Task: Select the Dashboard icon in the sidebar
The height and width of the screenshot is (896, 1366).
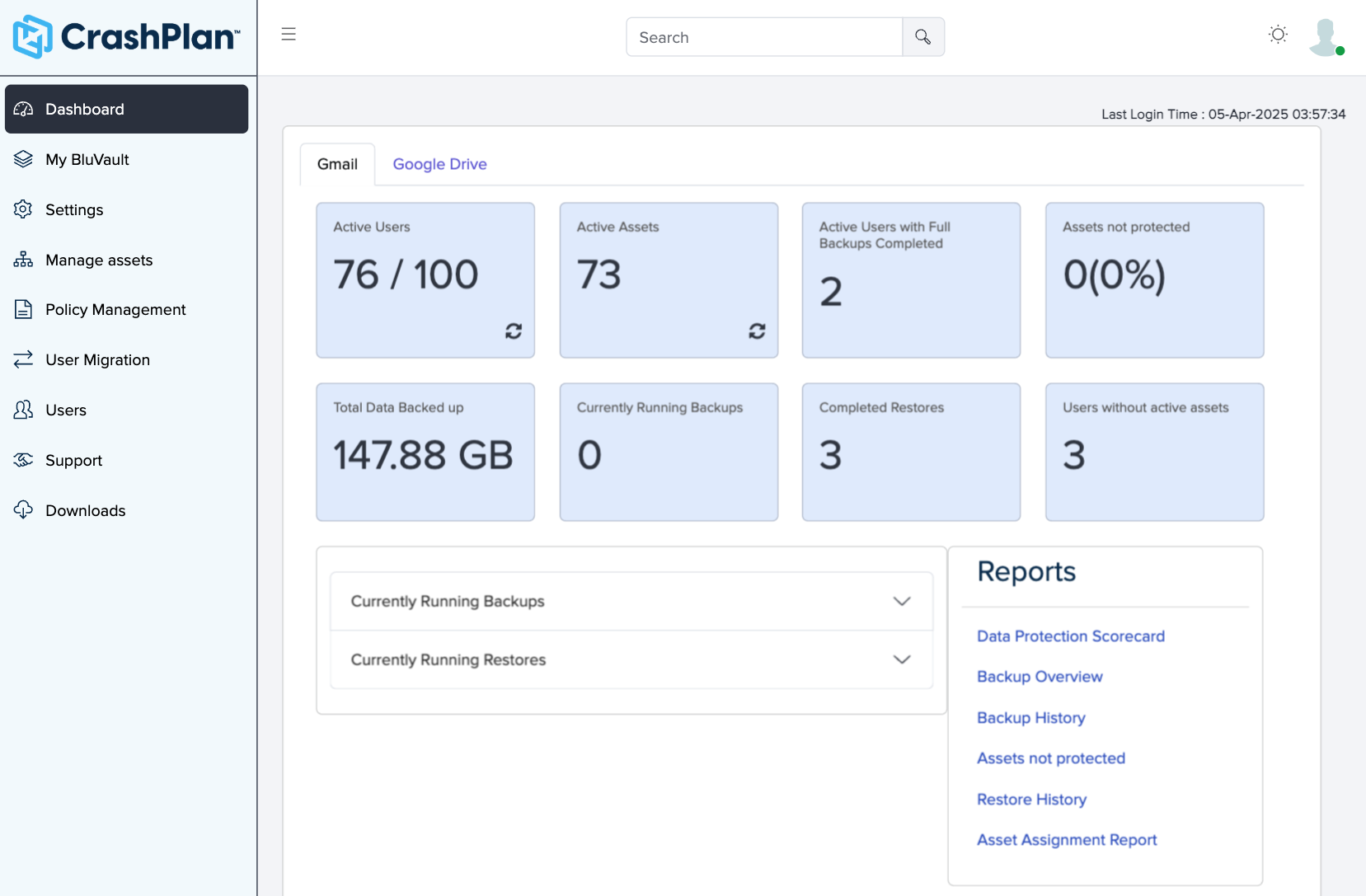Action: pos(22,108)
